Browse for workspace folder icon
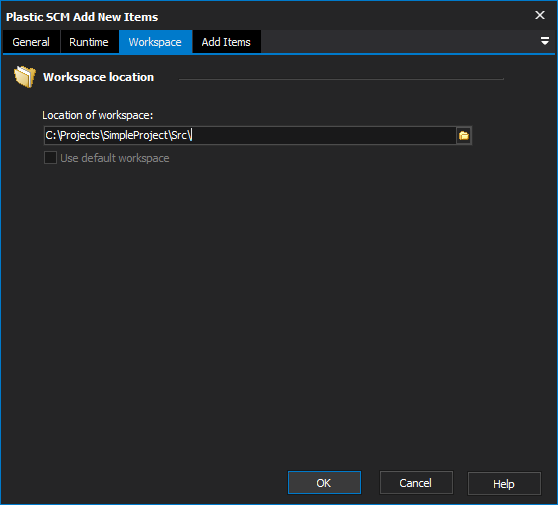 click(464, 136)
